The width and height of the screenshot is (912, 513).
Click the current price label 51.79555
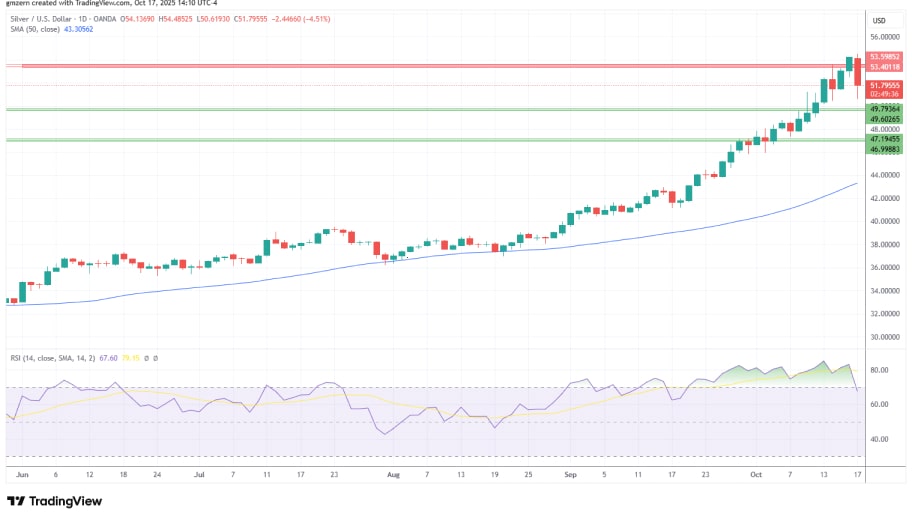885,85
